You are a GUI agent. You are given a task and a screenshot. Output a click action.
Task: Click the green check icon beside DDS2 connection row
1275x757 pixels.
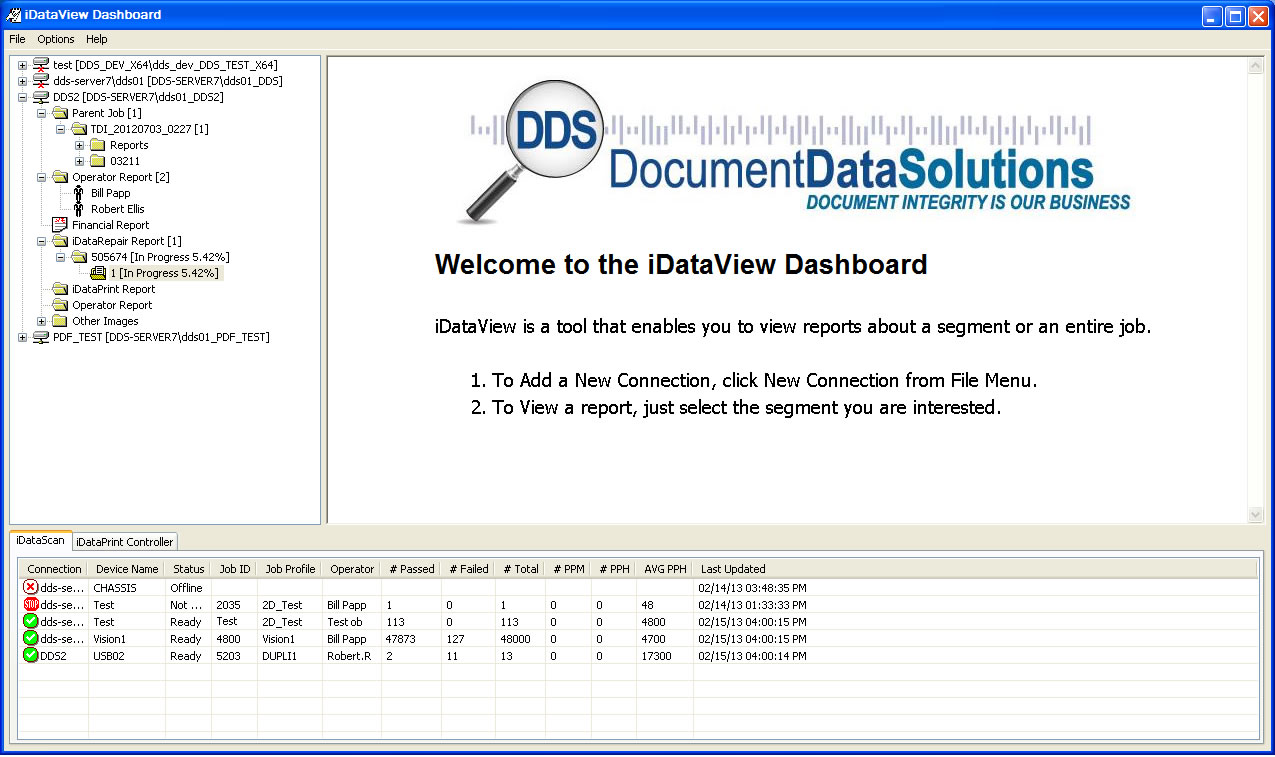click(31, 655)
